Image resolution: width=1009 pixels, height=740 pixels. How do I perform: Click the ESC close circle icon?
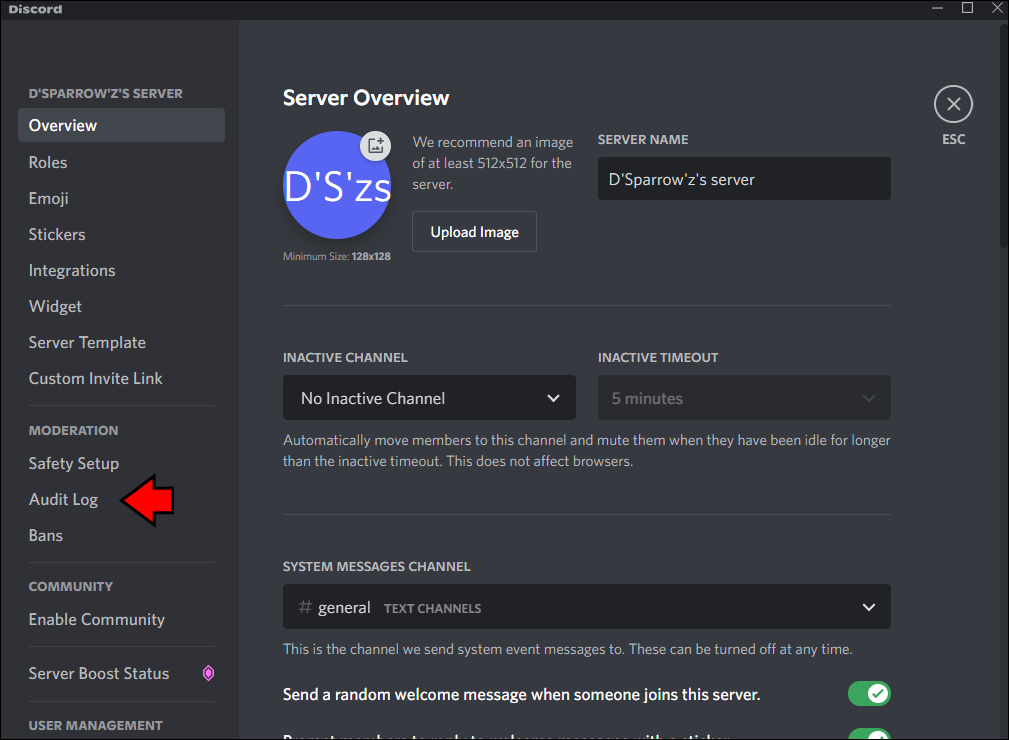tap(953, 104)
